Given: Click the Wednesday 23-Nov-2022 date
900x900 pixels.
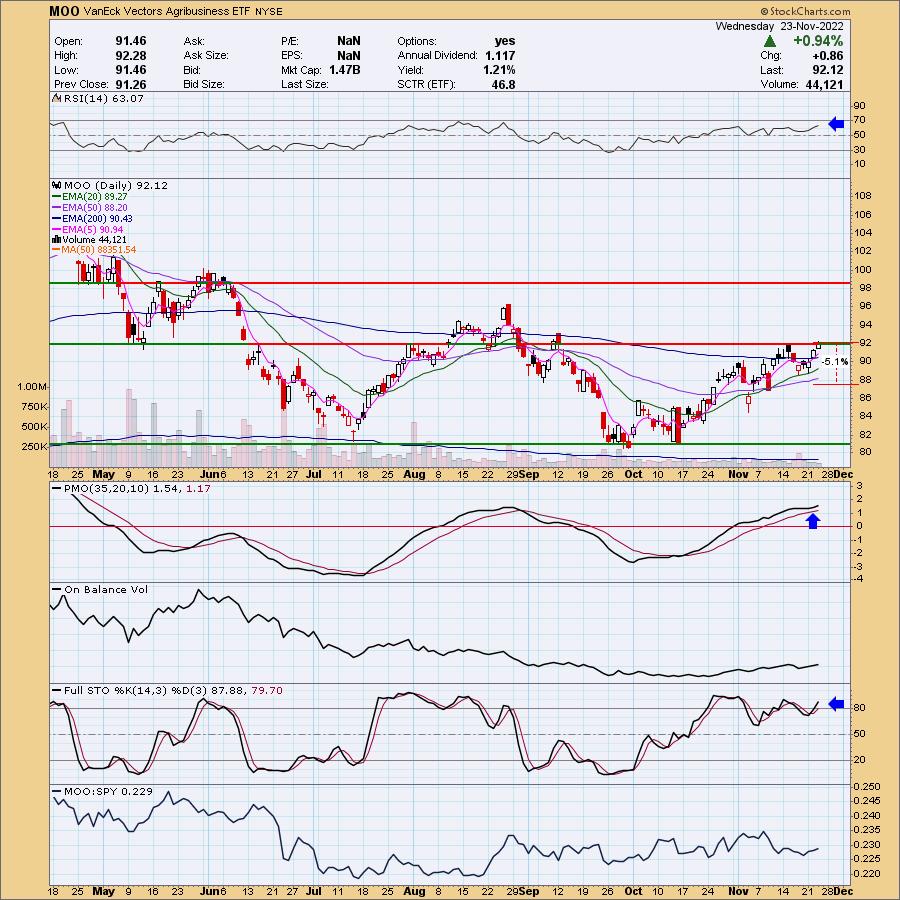Looking at the screenshot, I should point(779,26).
